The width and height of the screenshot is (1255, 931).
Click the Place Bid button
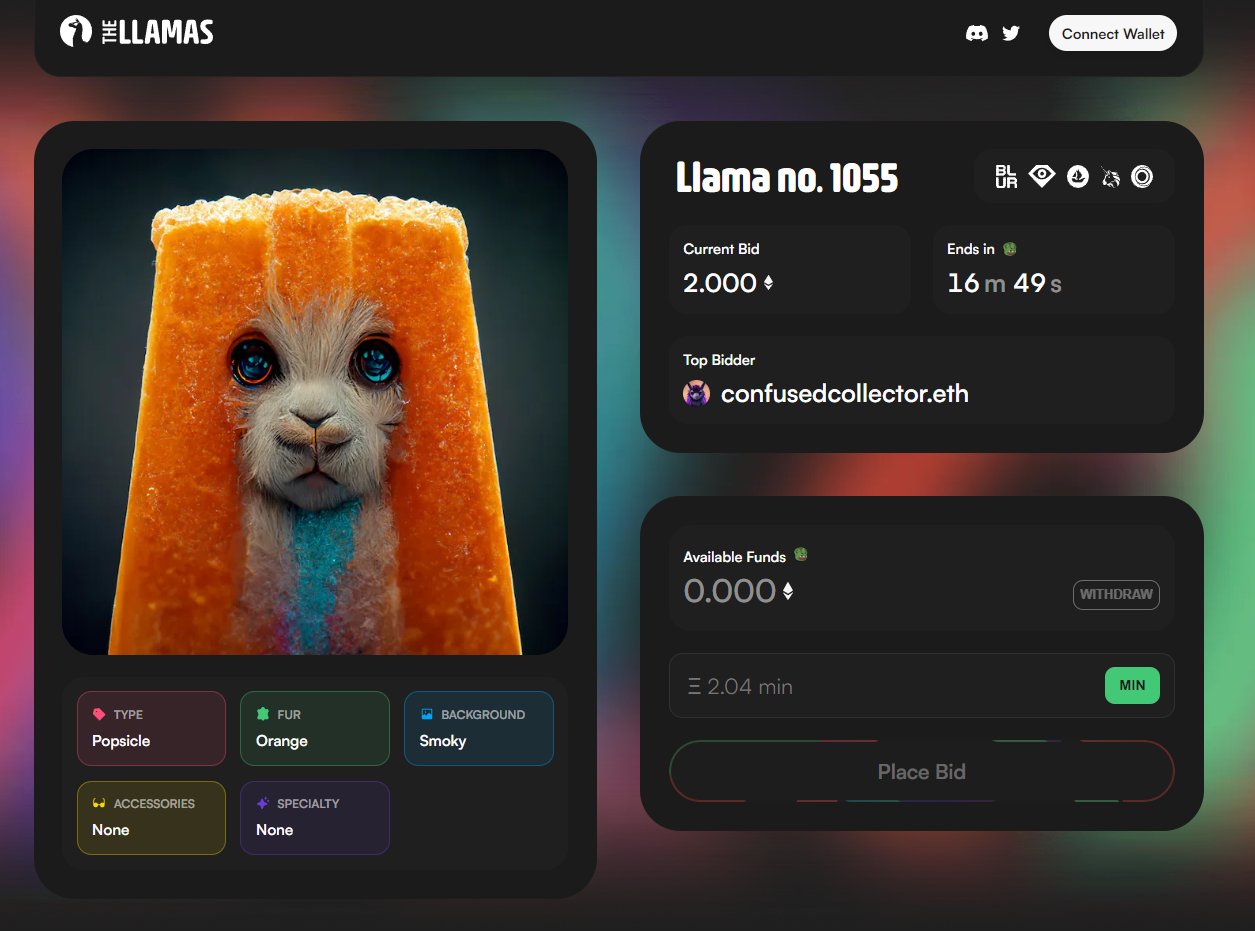tap(921, 771)
